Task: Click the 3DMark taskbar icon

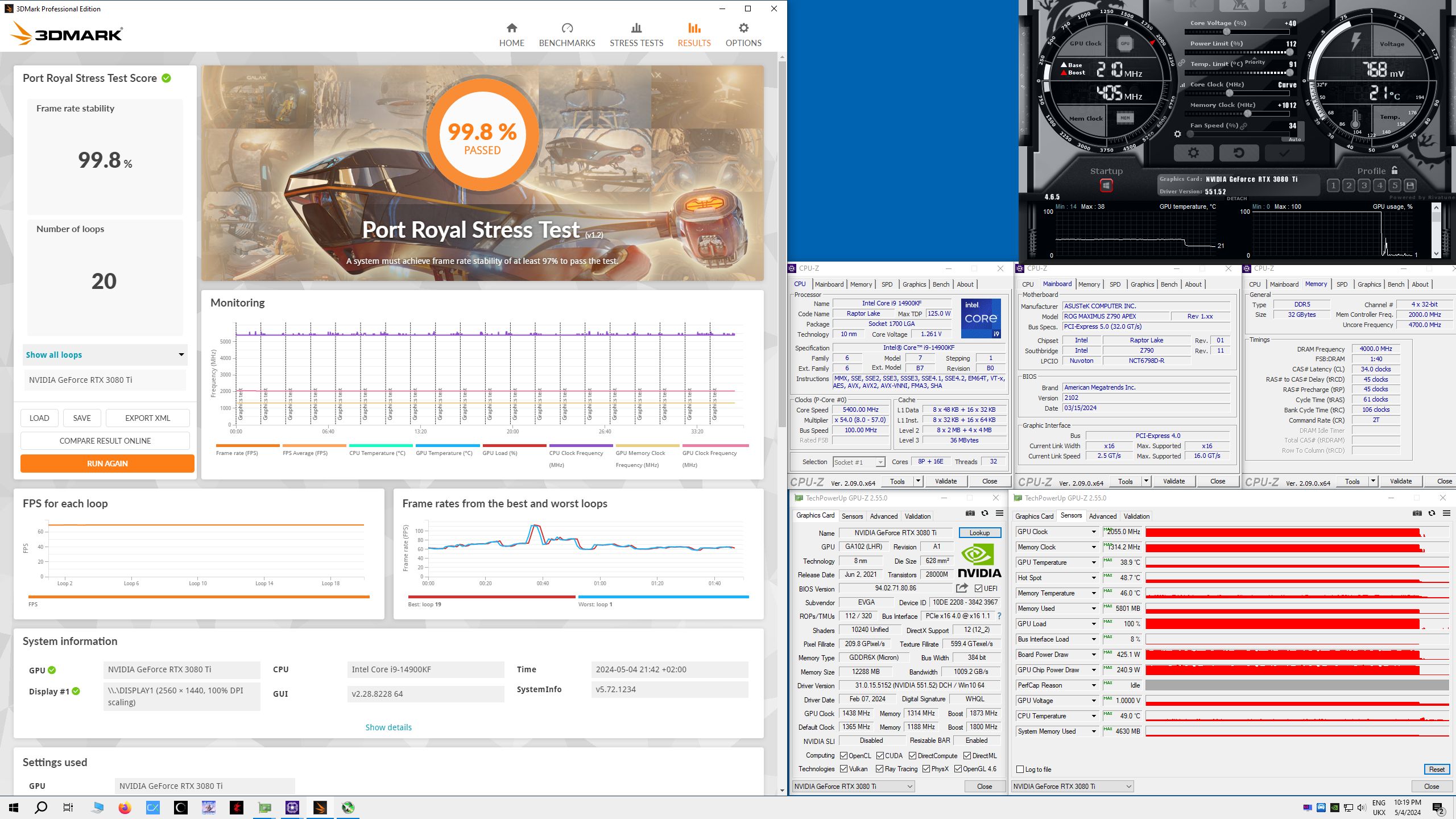Action: point(320,808)
